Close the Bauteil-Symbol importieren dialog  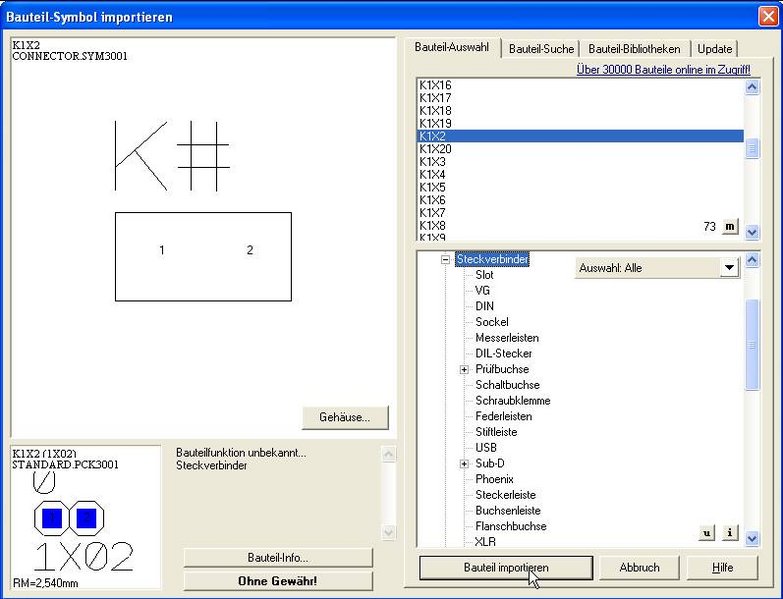(x=765, y=17)
